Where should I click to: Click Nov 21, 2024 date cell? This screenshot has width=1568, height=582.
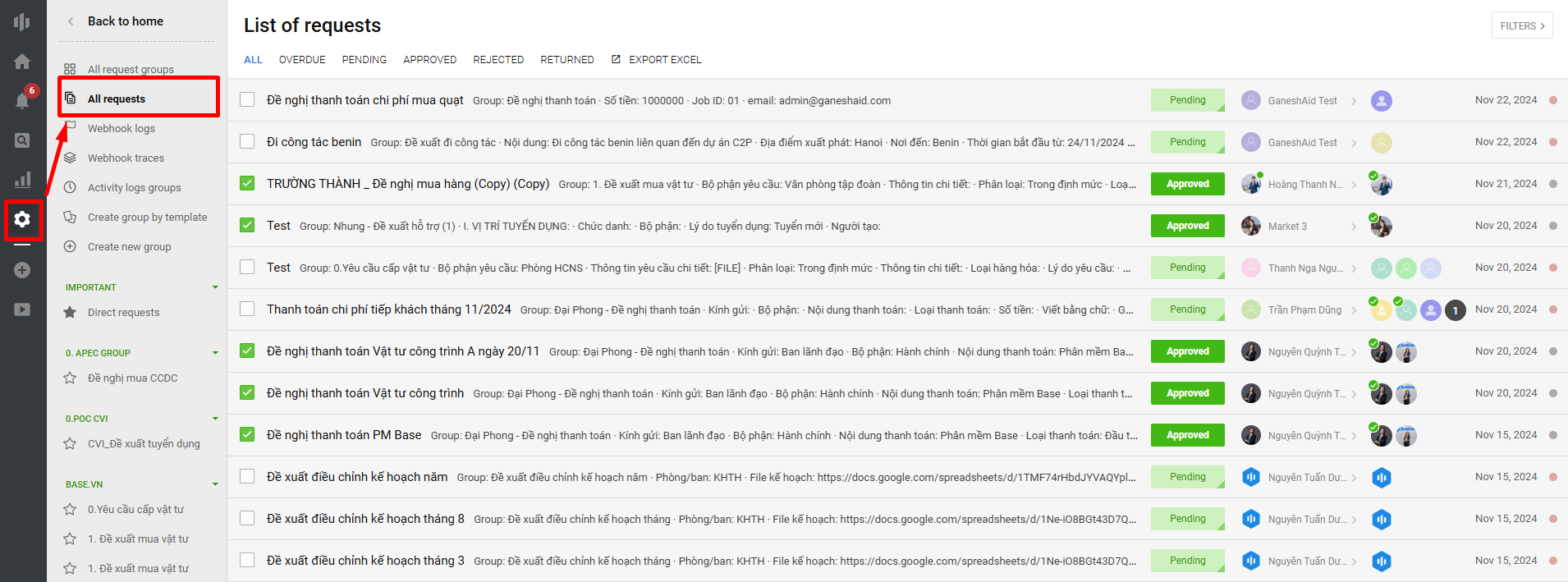pos(1506,184)
